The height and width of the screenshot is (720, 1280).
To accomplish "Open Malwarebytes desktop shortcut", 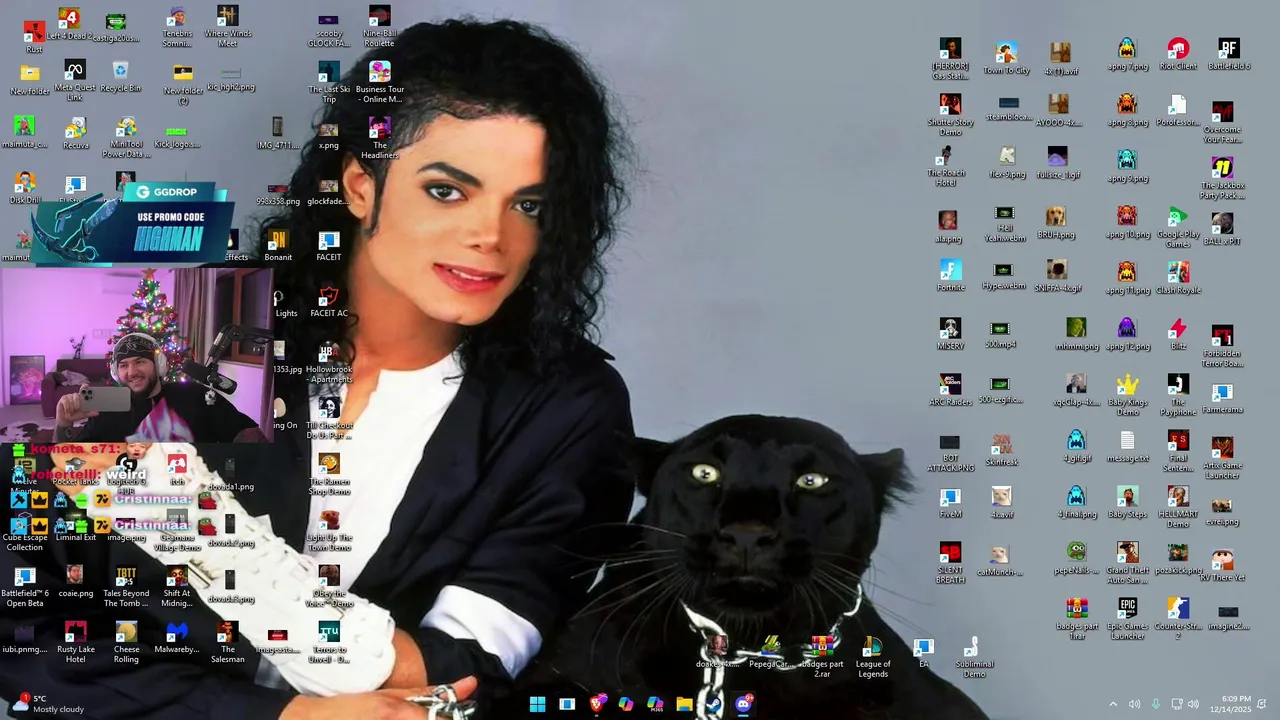I will [177, 637].
